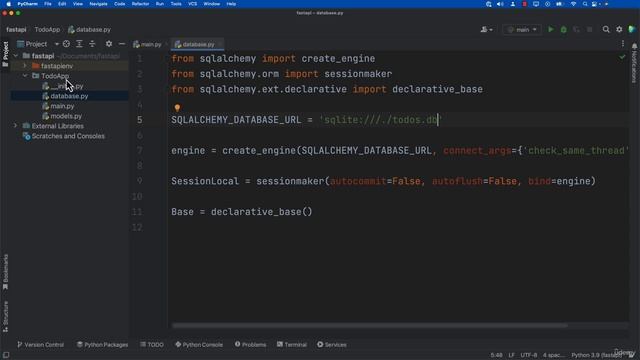
Task: Open models.py from the project tree
Action: click(x=66, y=116)
